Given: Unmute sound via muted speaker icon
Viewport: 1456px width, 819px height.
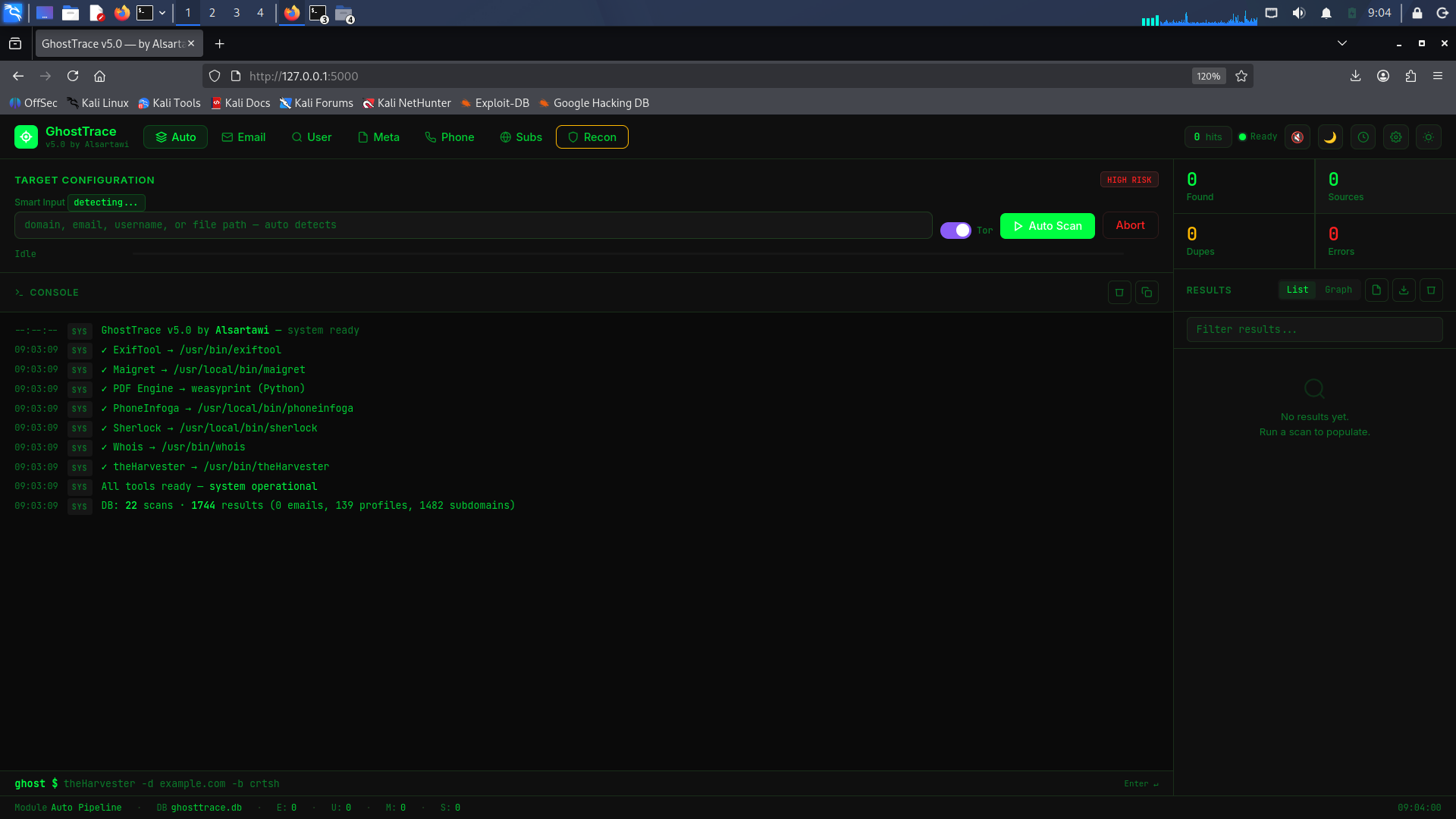Looking at the screenshot, I should [x=1297, y=137].
